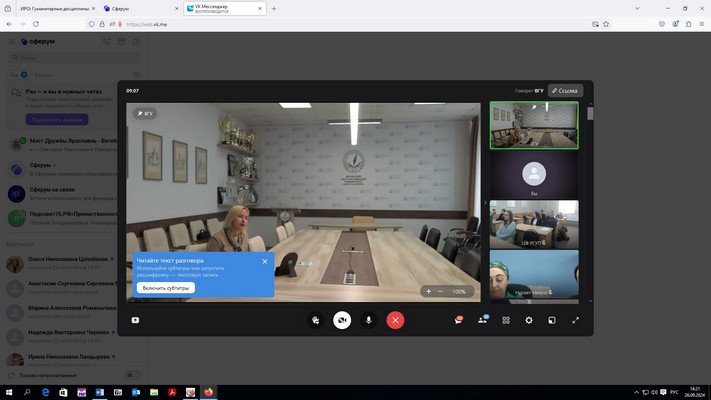Go back in browser history
Screen dimensions: 711x400
click(x=9, y=24)
